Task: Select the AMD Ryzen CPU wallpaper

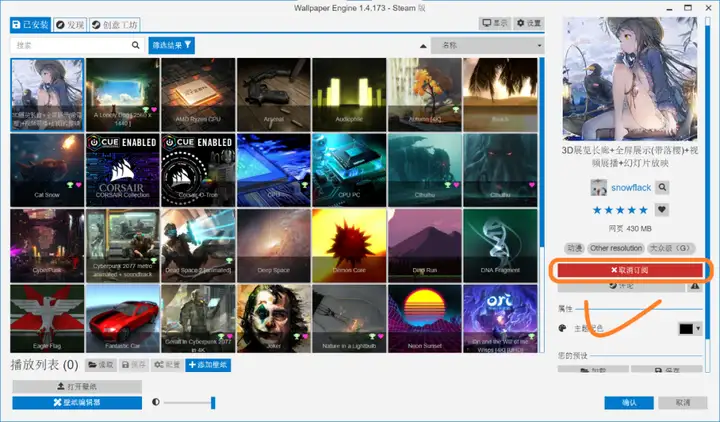Action: (198, 95)
